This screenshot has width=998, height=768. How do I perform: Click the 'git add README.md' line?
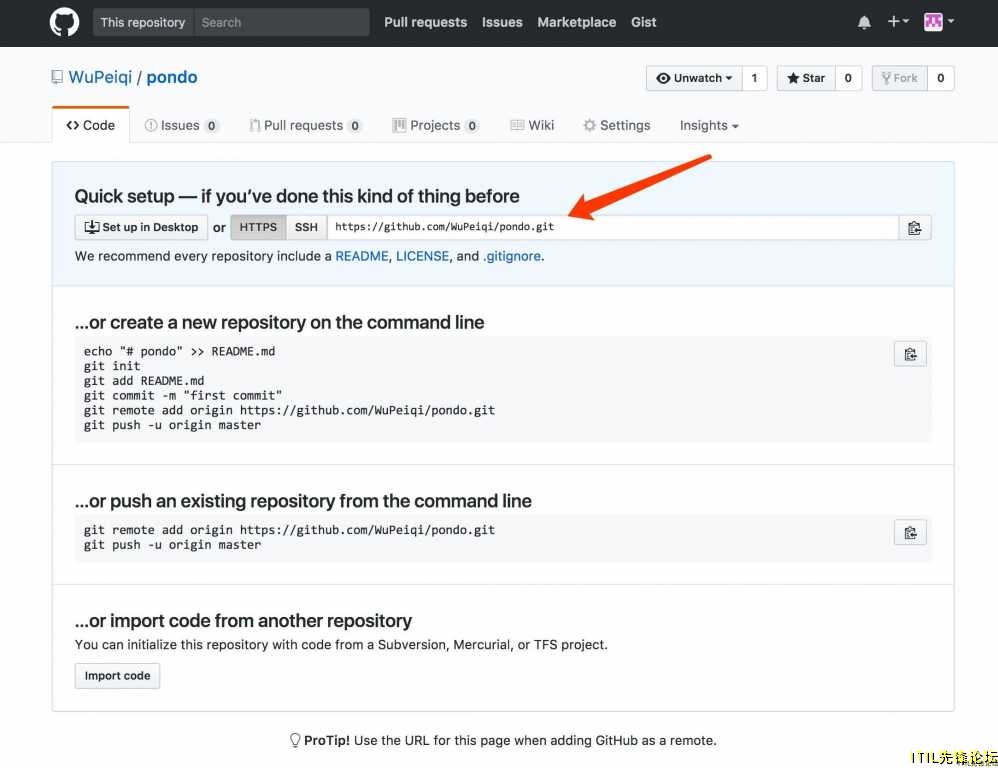144,381
